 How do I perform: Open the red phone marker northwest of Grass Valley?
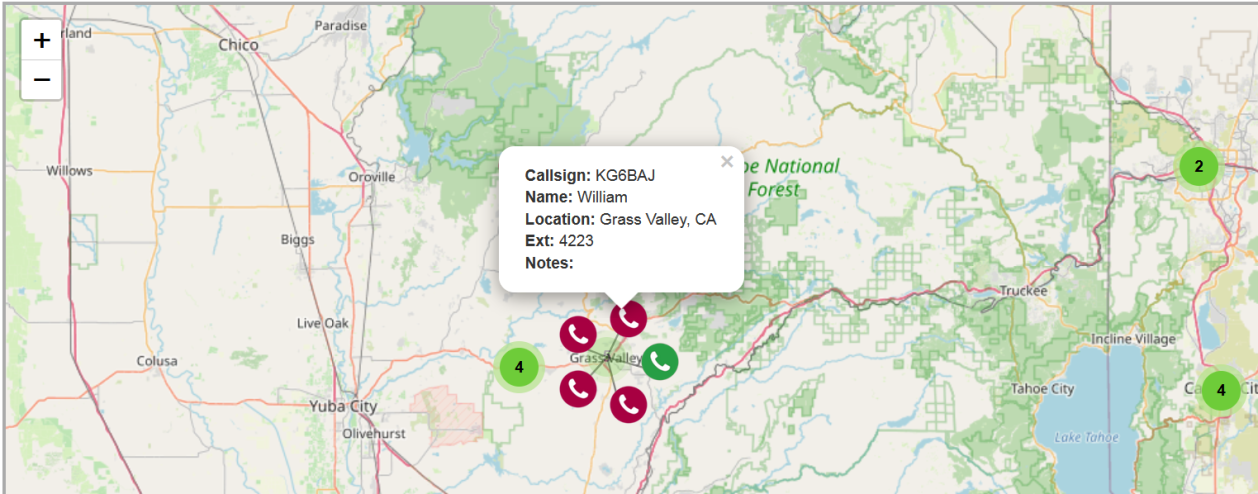pos(578,333)
